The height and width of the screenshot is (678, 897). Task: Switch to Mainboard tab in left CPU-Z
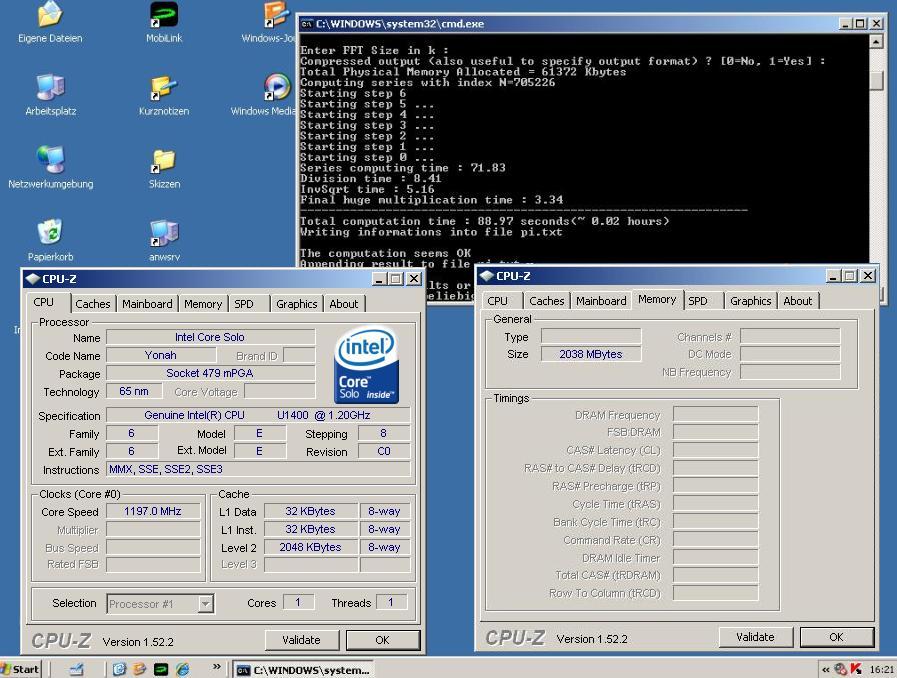click(147, 304)
